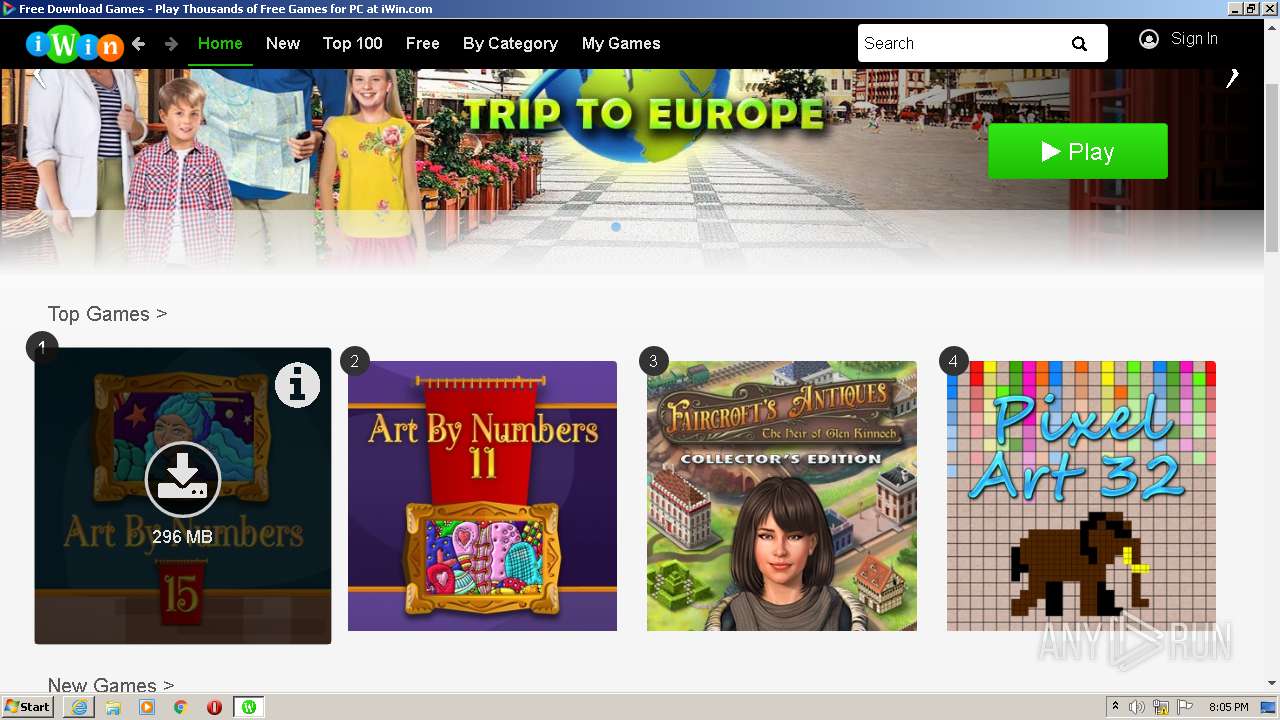Viewport: 1280px width, 720px height.
Task: Click in the Search field
Action: click(960, 43)
